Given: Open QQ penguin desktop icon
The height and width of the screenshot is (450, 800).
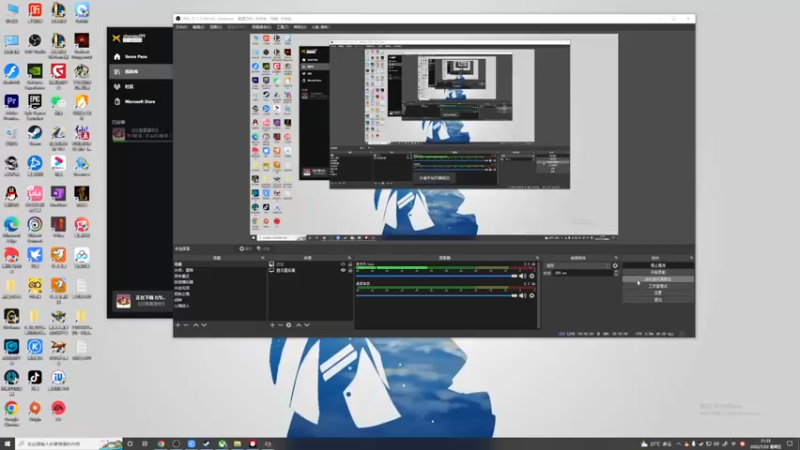Looking at the screenshot, I should point(11,197).
